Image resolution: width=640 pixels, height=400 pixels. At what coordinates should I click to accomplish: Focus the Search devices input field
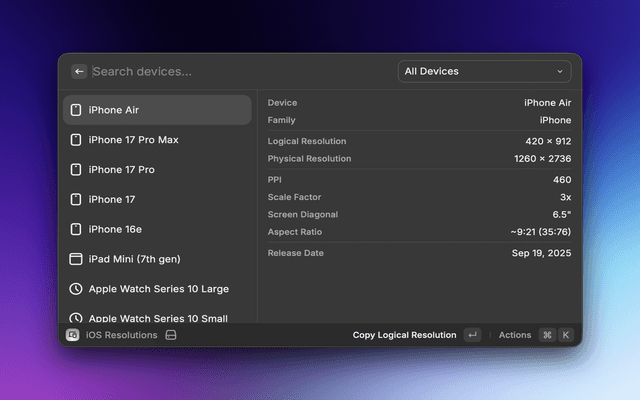[x=240, y=72]
